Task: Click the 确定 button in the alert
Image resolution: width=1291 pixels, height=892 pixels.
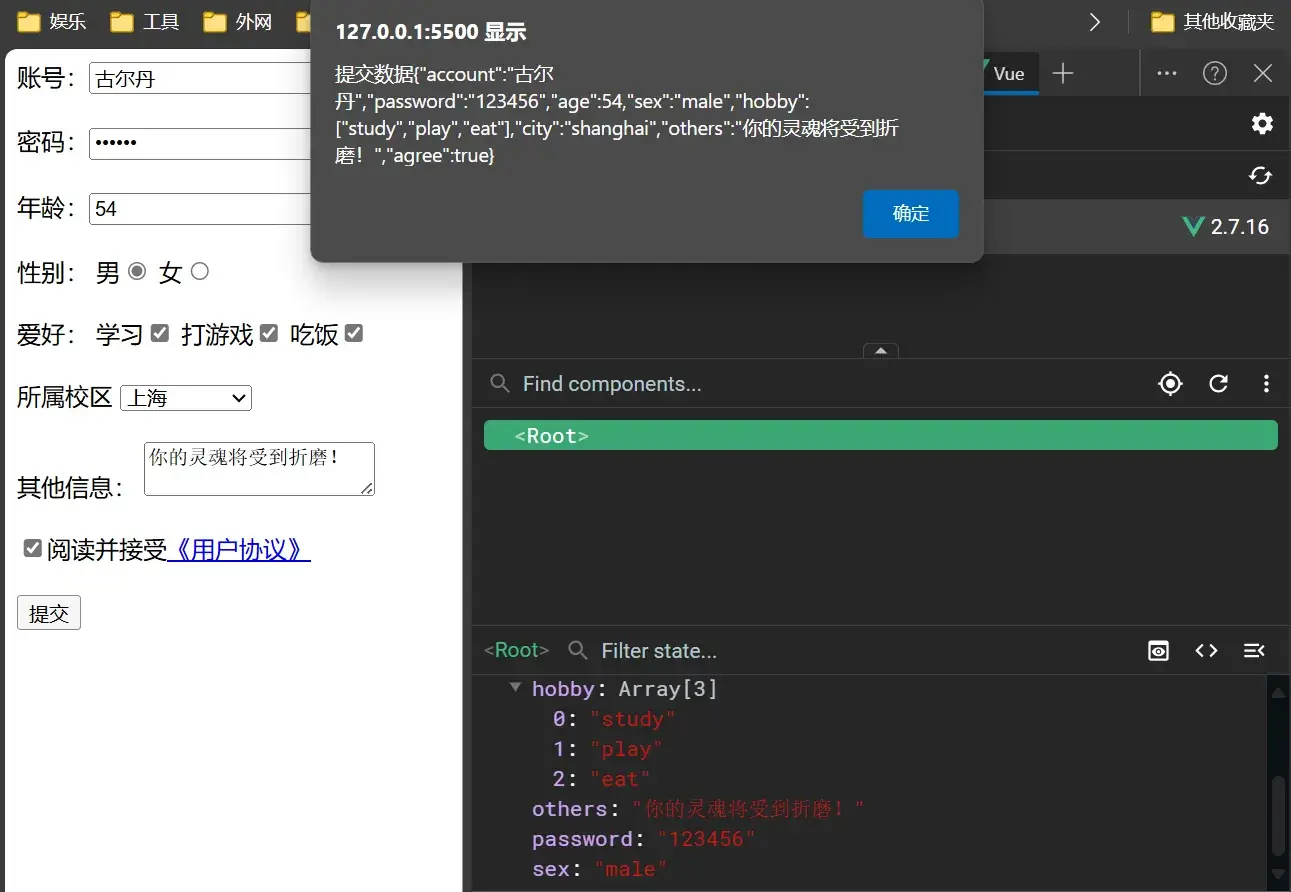Action: pos(910,214)
